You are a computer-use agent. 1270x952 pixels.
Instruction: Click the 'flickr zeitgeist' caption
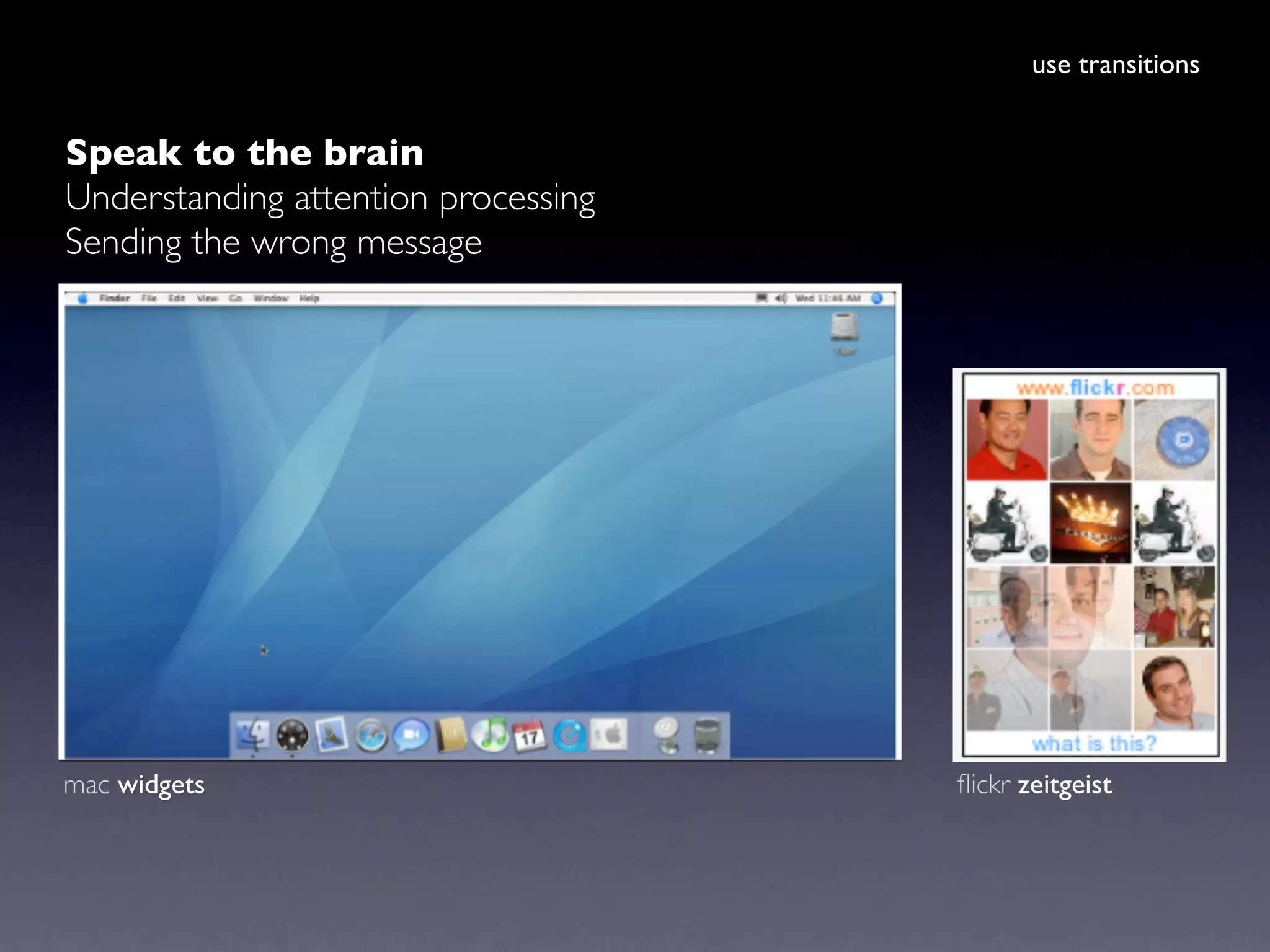pyautogui.click(x=1034, y=785)
